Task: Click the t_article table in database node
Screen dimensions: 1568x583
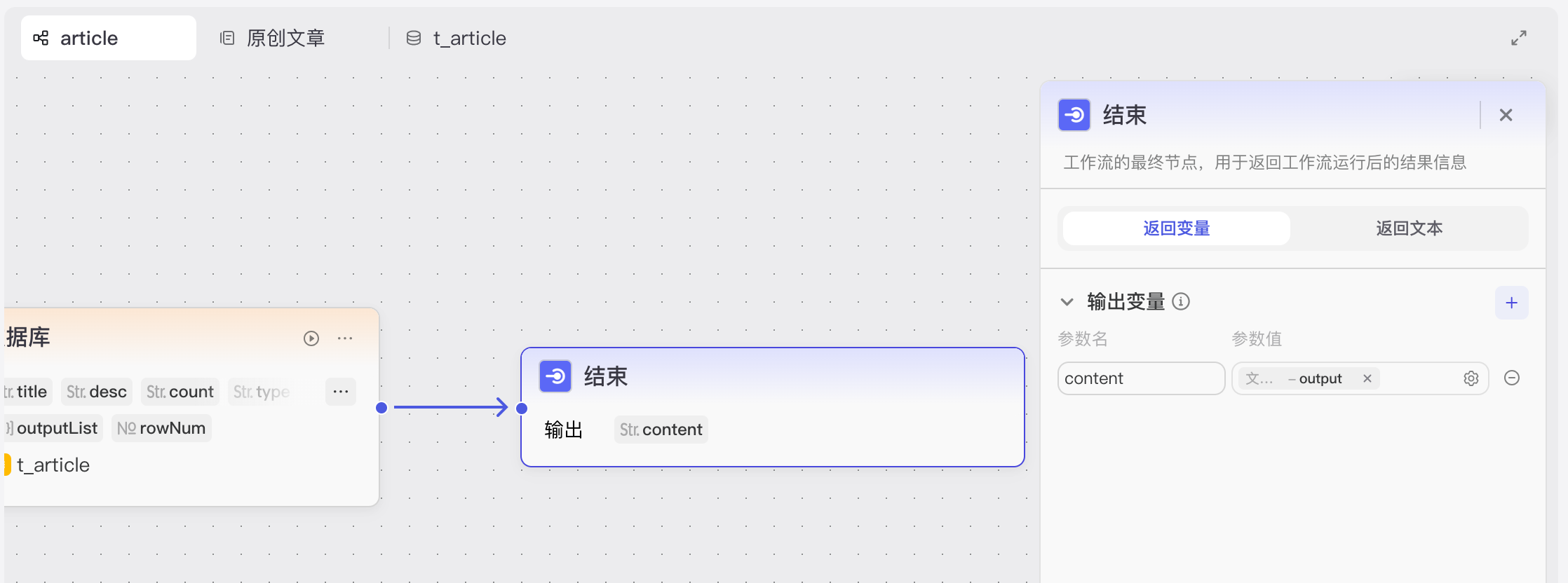Action: (x=53, y=465)
